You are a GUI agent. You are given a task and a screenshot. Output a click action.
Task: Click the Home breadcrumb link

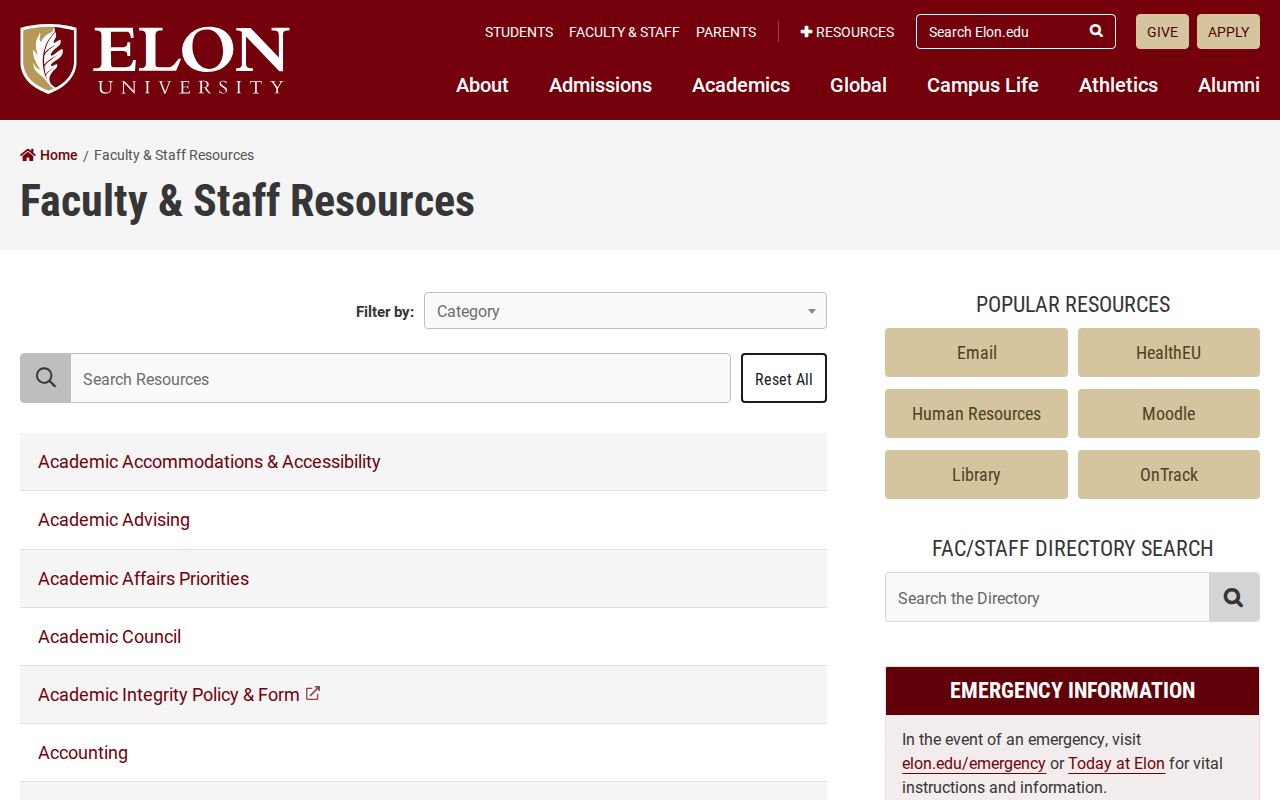click(58, 155)
